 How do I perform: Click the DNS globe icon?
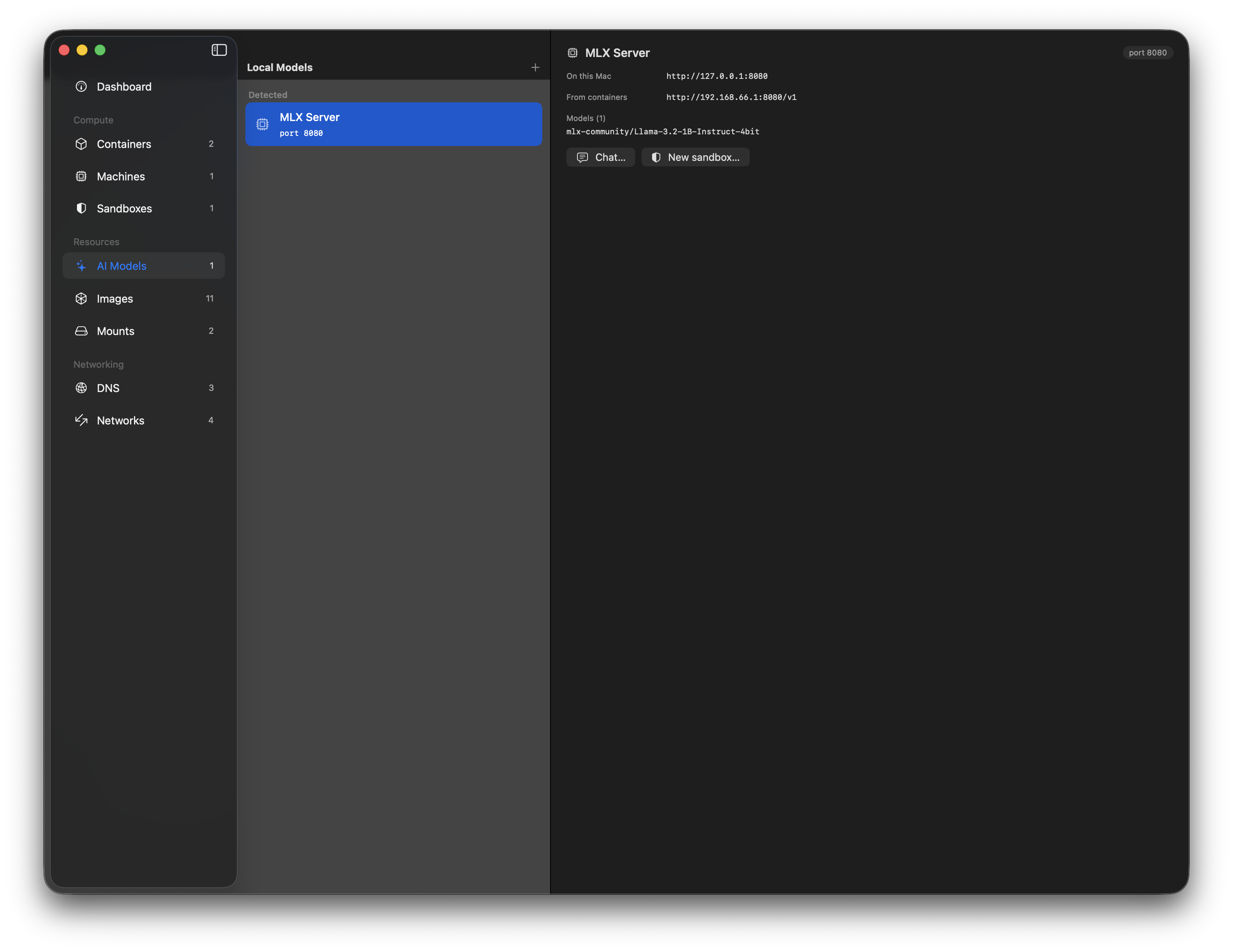[x=81, y=388]
